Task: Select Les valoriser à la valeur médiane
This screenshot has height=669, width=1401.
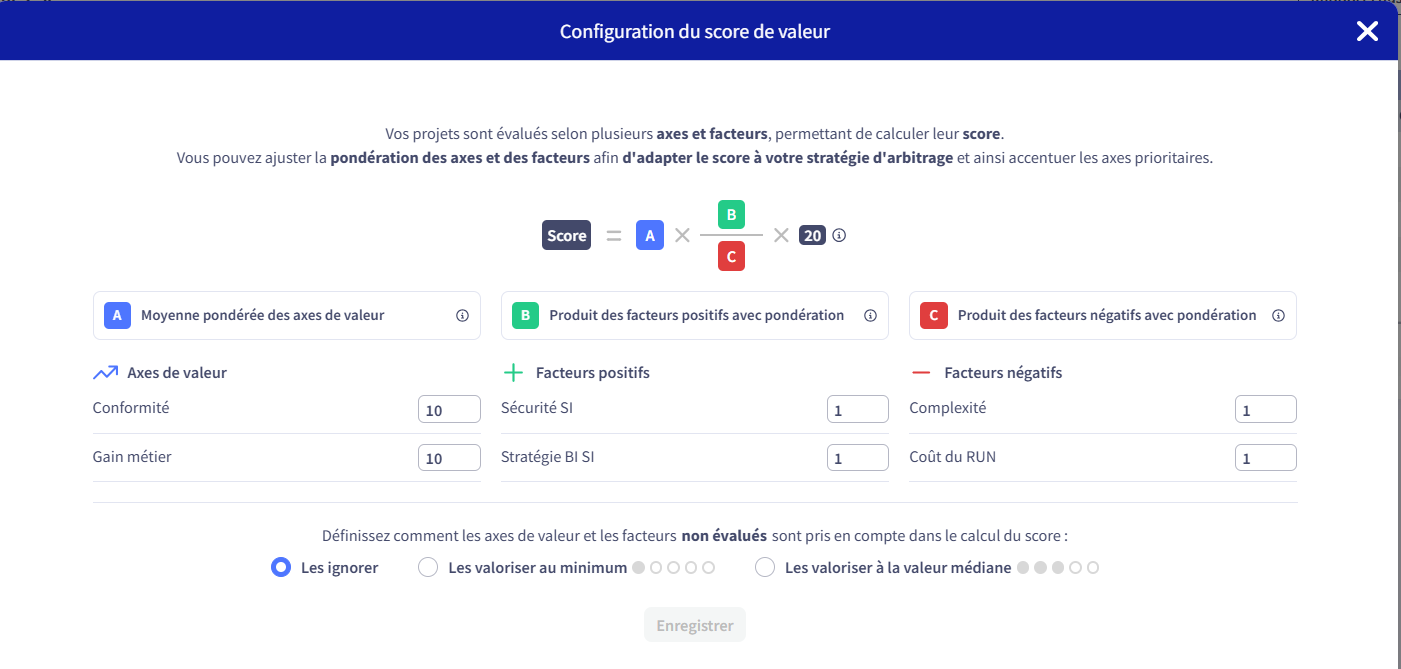Action: 765,568
